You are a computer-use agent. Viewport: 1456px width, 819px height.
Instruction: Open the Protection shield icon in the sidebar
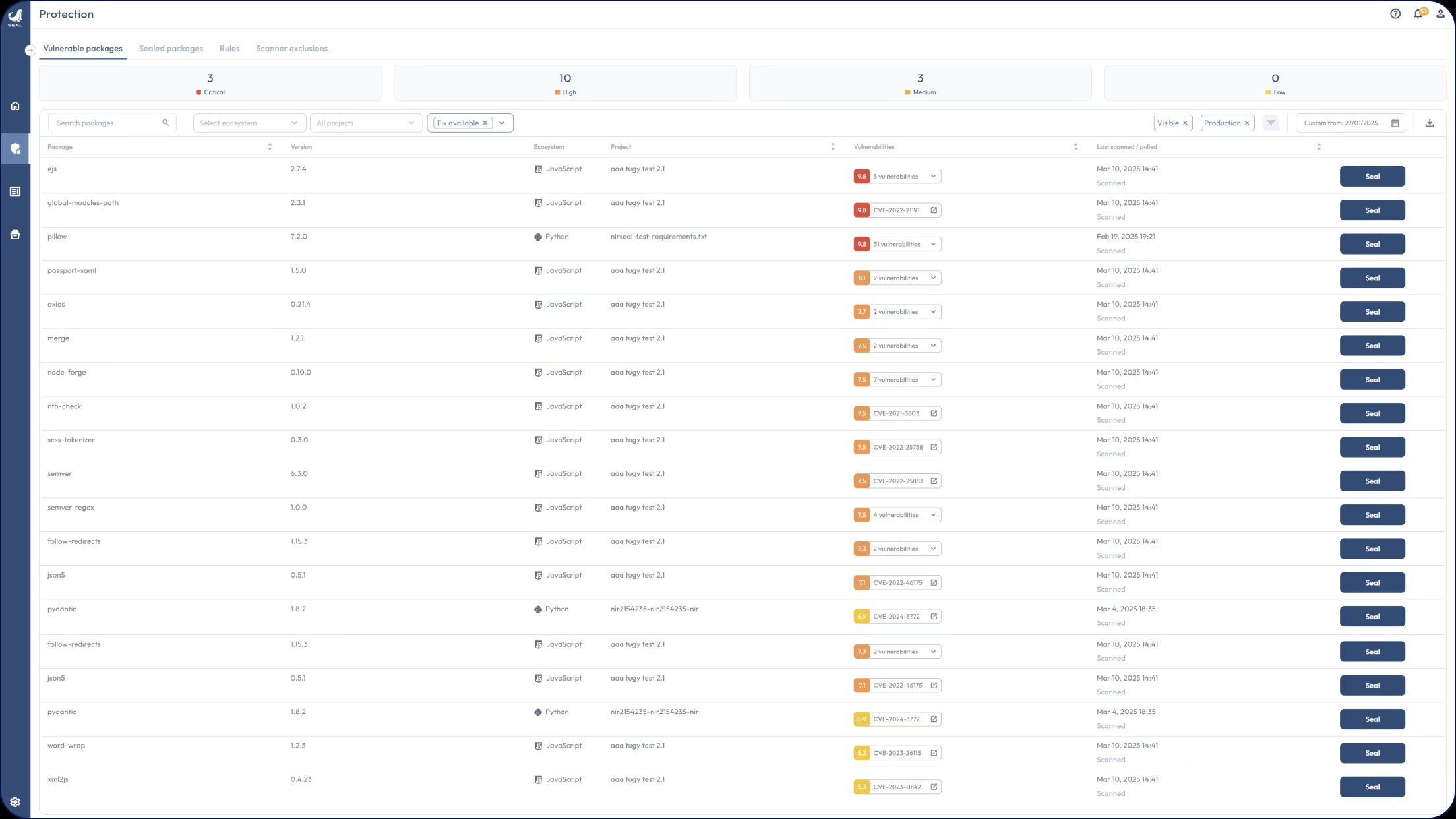coord(15,149)
